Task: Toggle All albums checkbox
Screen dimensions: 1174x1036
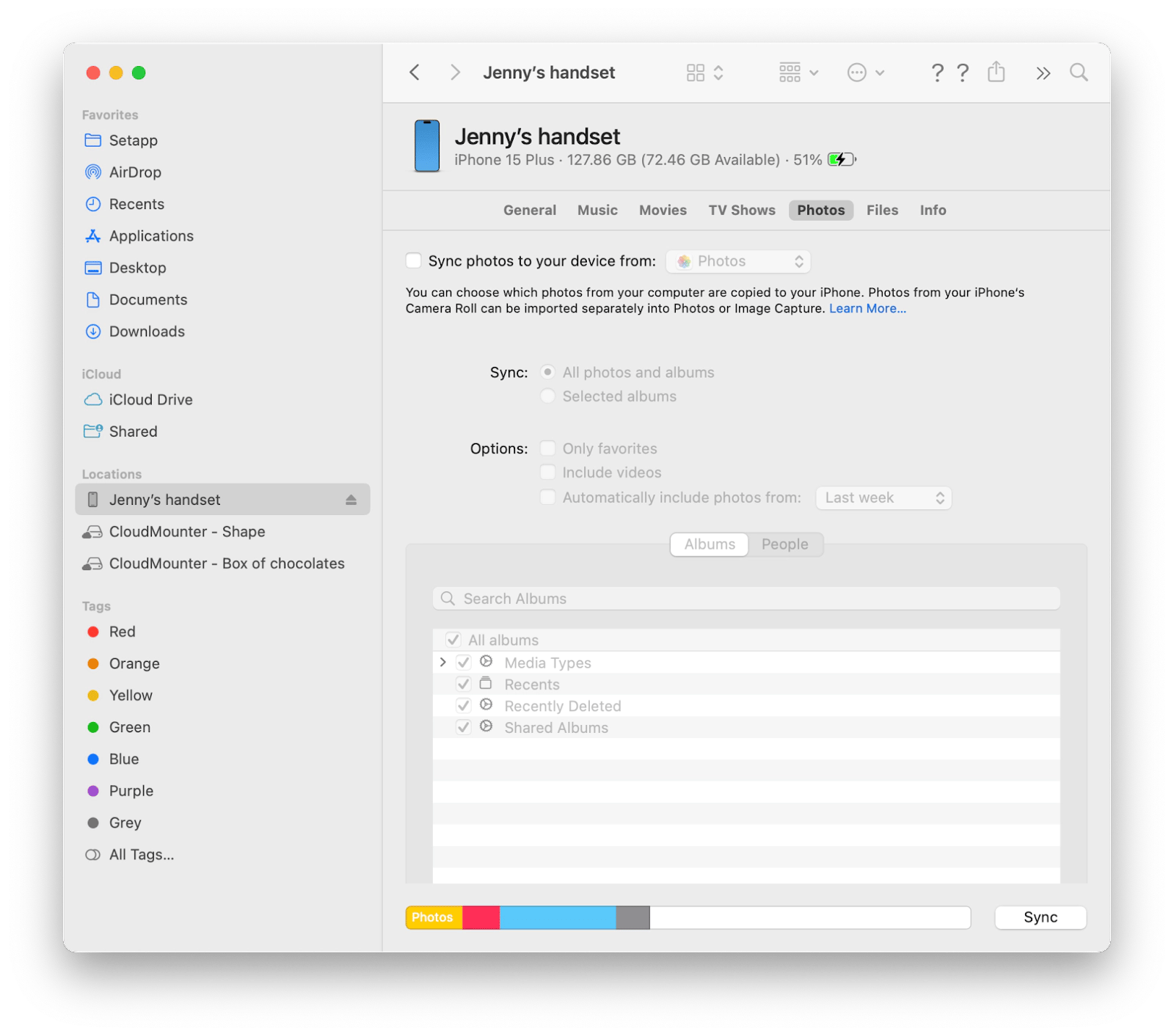Action: click(453, 640)
